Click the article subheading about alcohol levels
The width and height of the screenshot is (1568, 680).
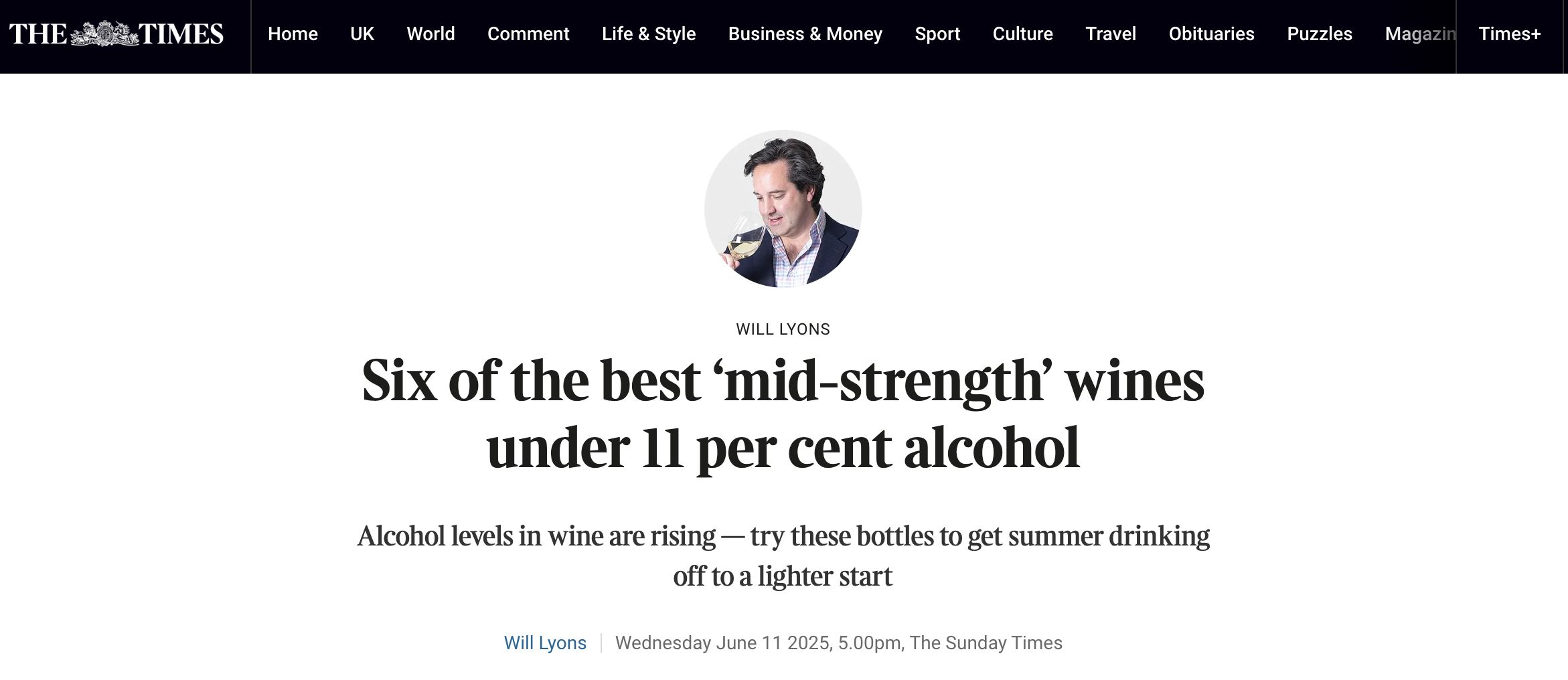[x=783, y=556]
